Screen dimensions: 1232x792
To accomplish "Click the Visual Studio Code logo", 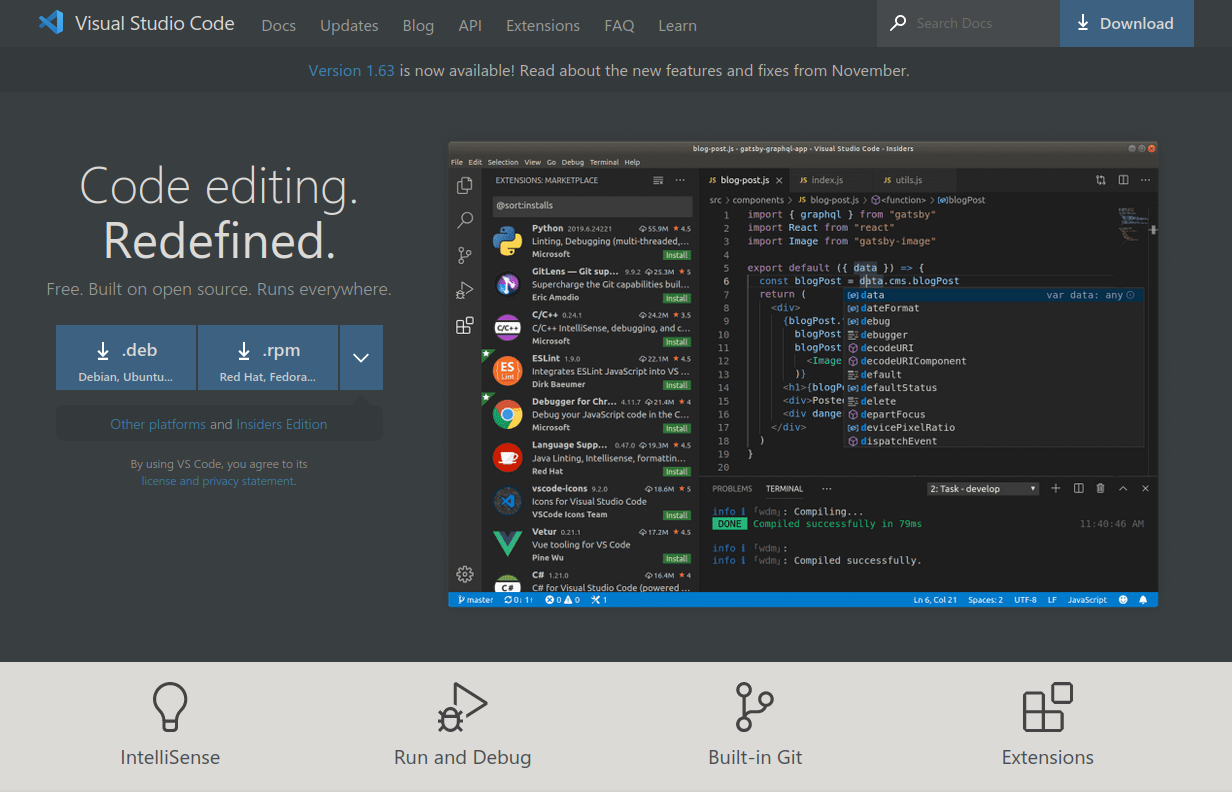I will coord(50,23).
